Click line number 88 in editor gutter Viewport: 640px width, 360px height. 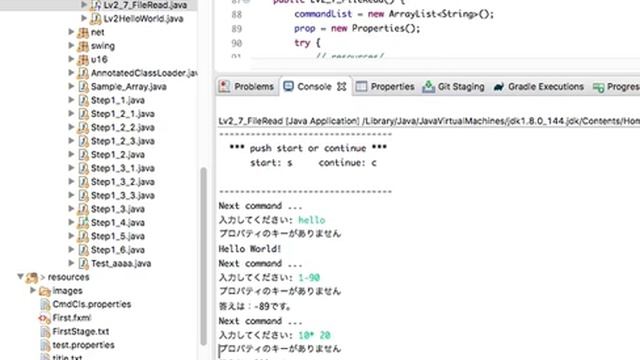pyautogui.click(x=237, y=14)
